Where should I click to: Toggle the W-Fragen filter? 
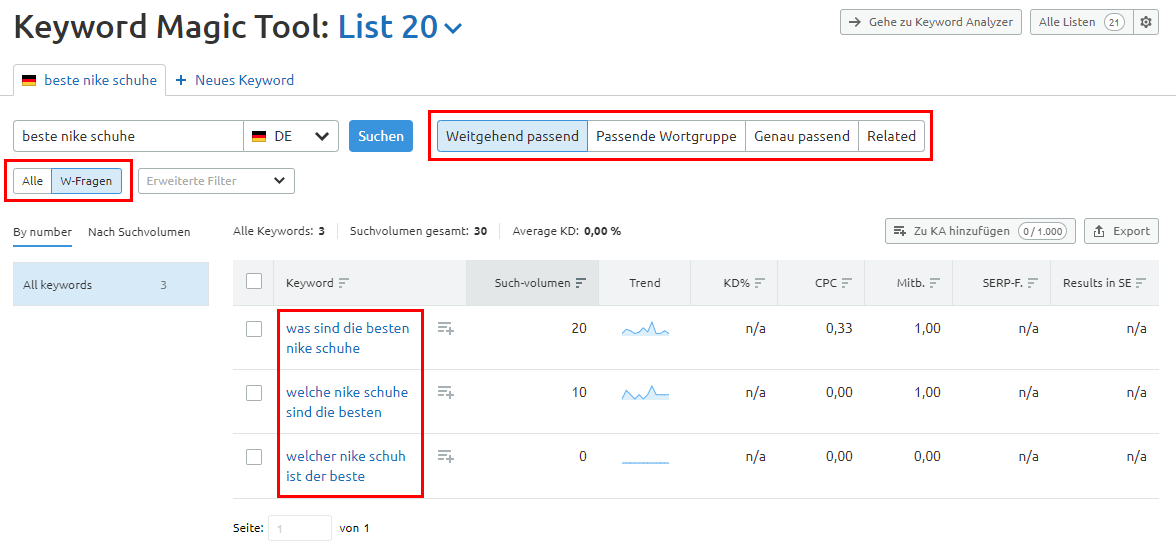pos(86,181)
